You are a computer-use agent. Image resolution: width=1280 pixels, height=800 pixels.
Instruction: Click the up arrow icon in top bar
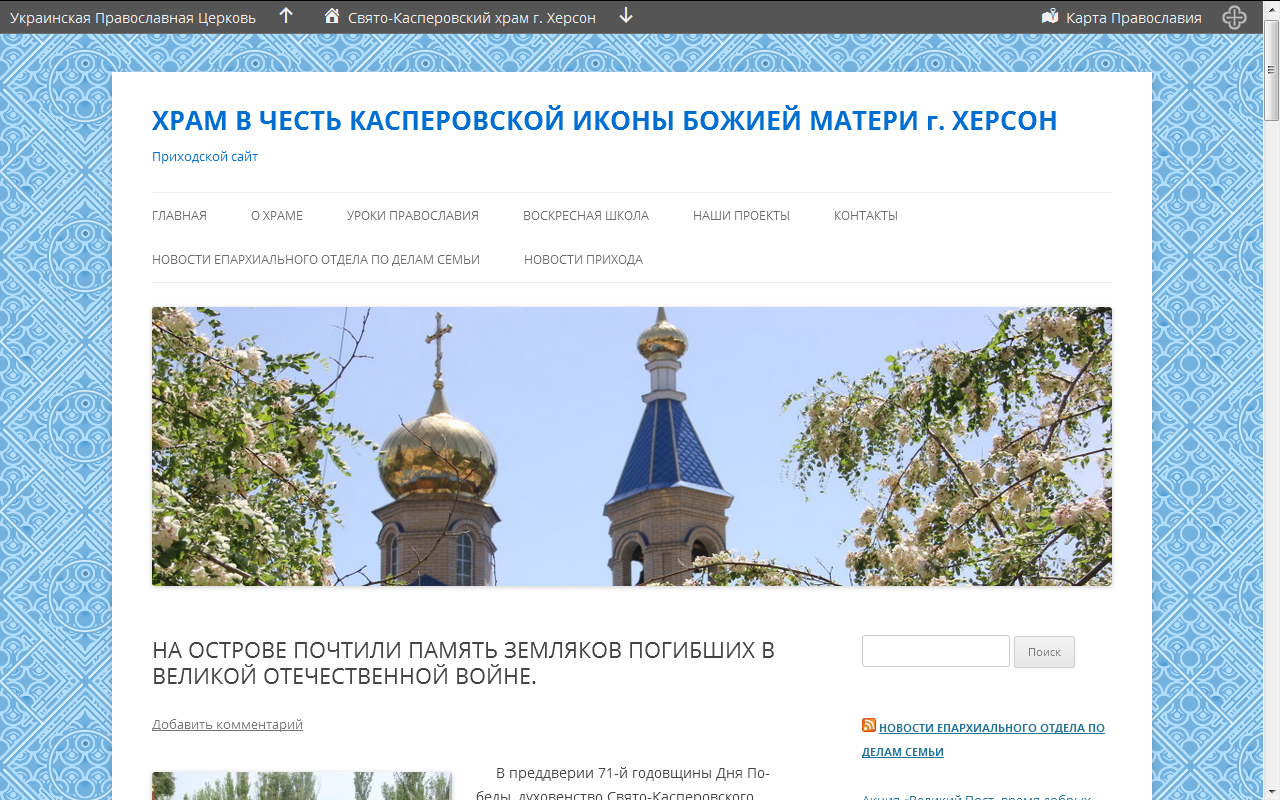286,16
